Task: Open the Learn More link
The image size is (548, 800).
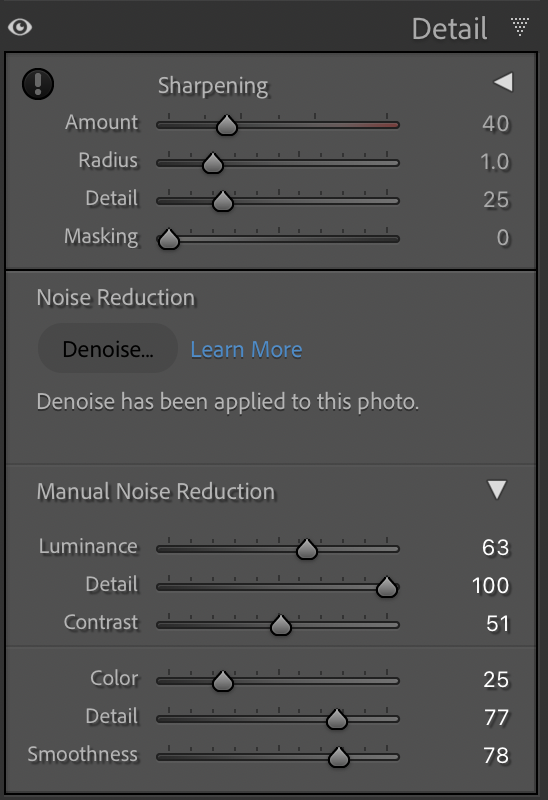Action: [x=246, y=349]
